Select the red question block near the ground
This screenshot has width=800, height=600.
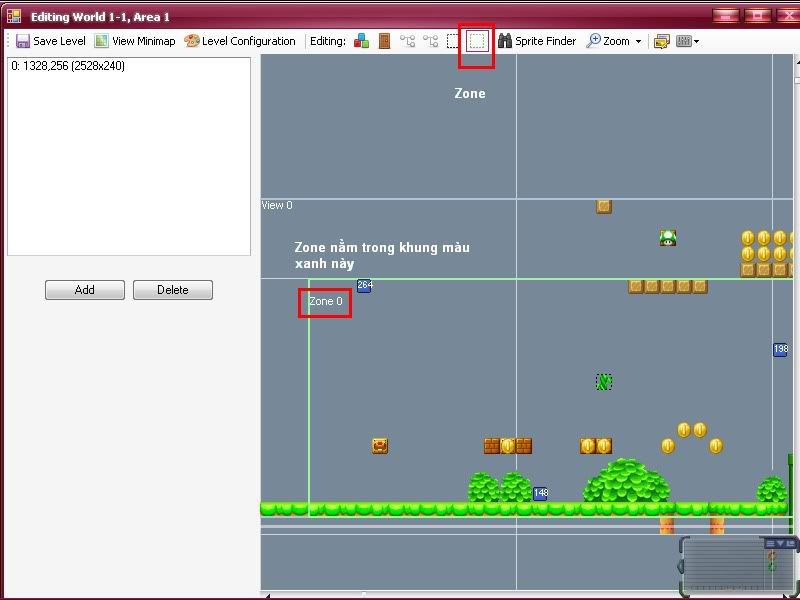(380, 446)
